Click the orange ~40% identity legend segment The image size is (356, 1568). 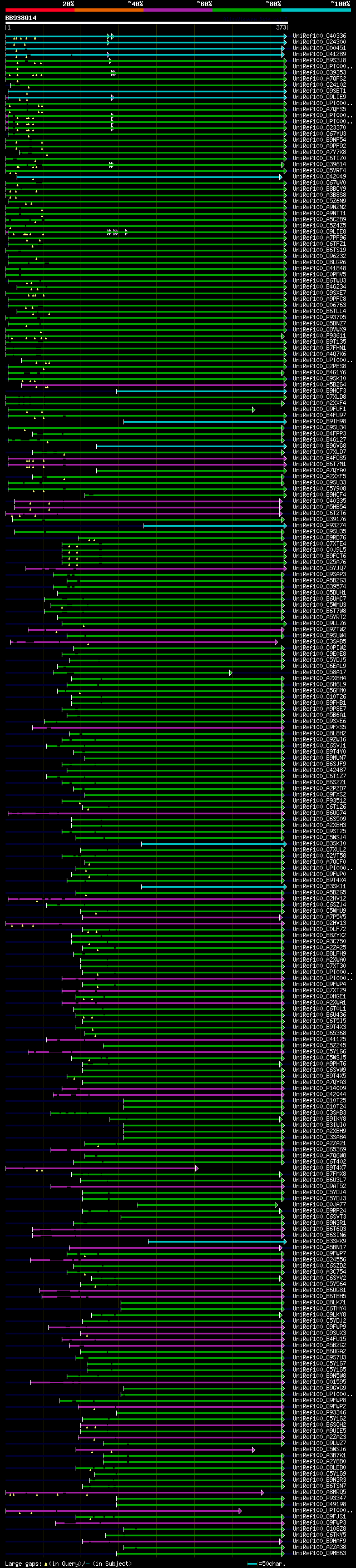click(109, 10)
